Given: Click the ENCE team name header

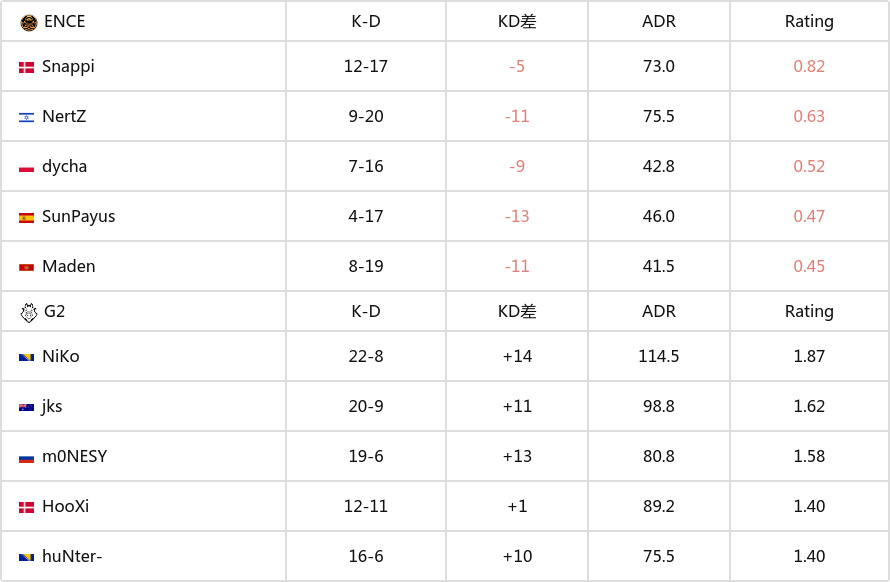Looking at the screenshot, I should 64,21.
